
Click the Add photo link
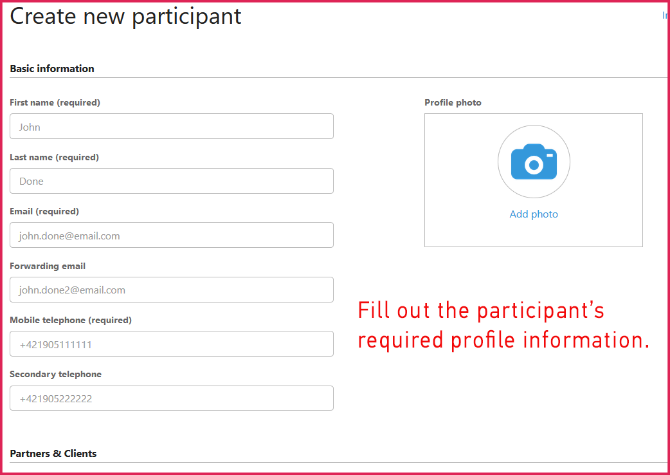tap(533, 214)
